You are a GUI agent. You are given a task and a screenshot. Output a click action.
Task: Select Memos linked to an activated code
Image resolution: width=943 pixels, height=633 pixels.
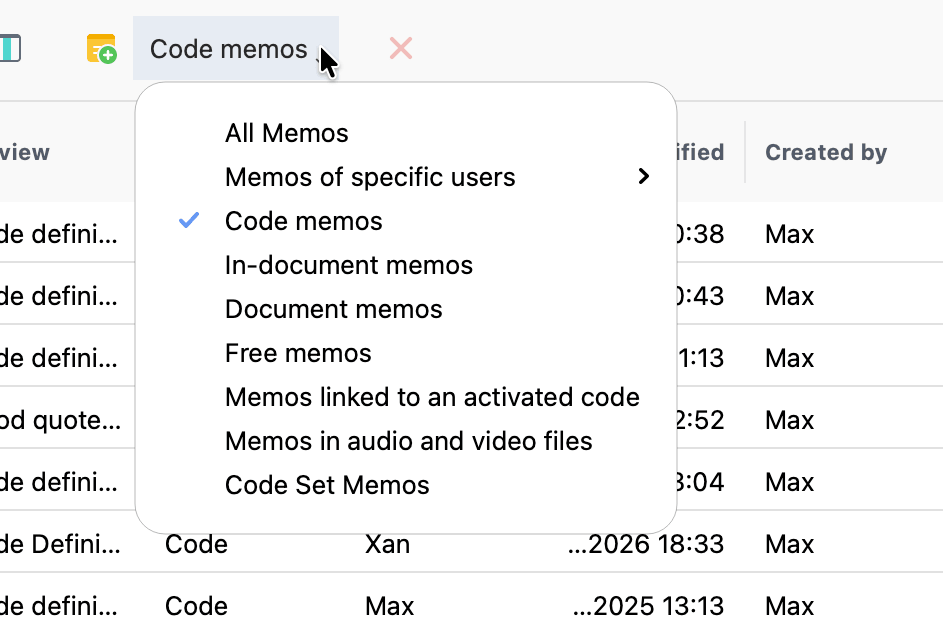432,396
